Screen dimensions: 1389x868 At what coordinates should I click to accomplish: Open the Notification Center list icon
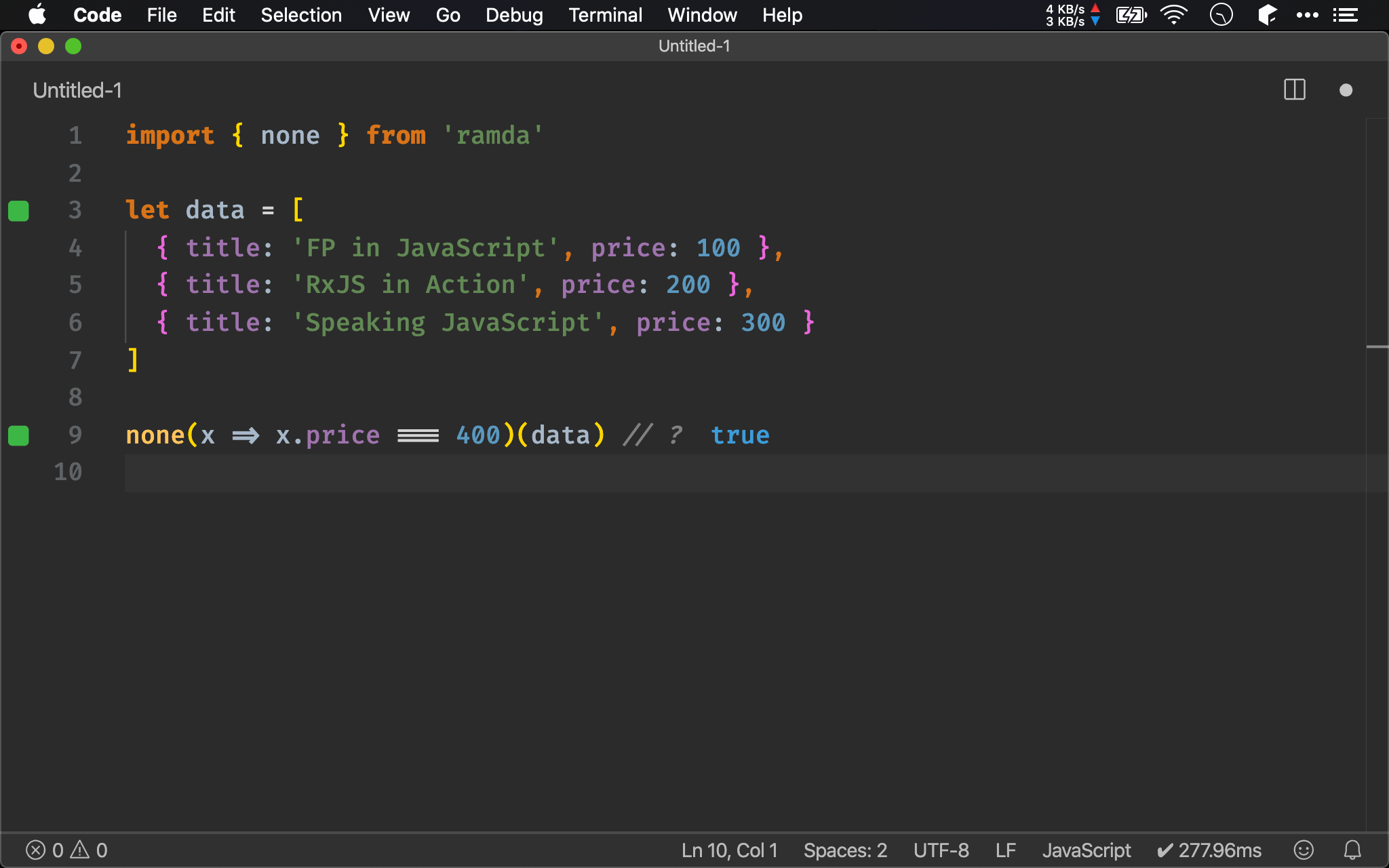tap(1345, 15)
